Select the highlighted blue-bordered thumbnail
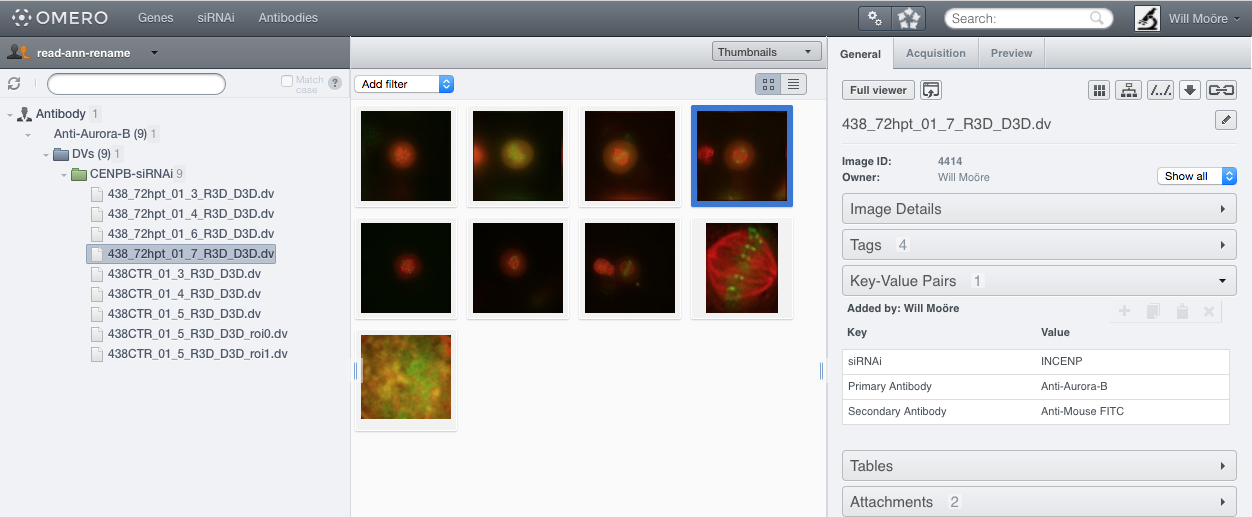 (742, 156)
